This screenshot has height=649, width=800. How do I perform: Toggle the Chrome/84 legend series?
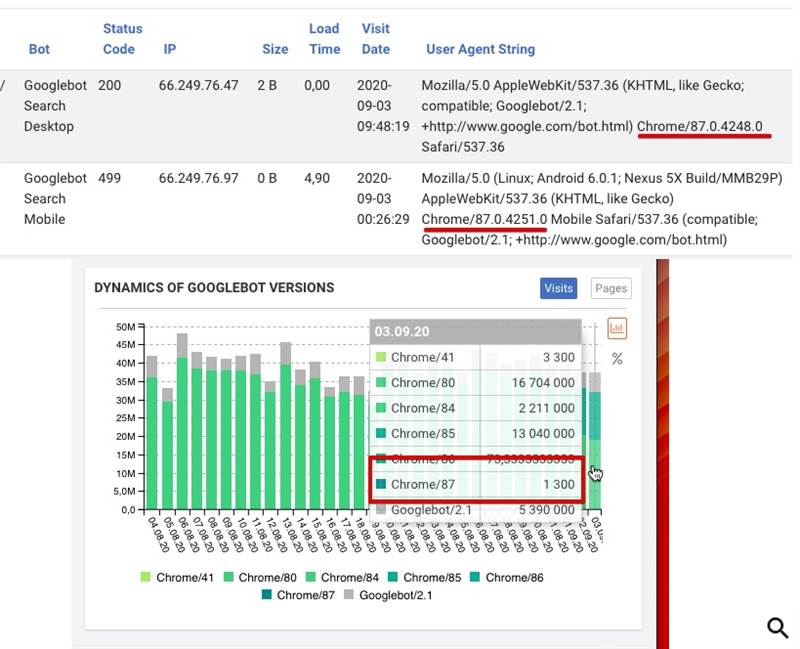click(x=342, y=578)
